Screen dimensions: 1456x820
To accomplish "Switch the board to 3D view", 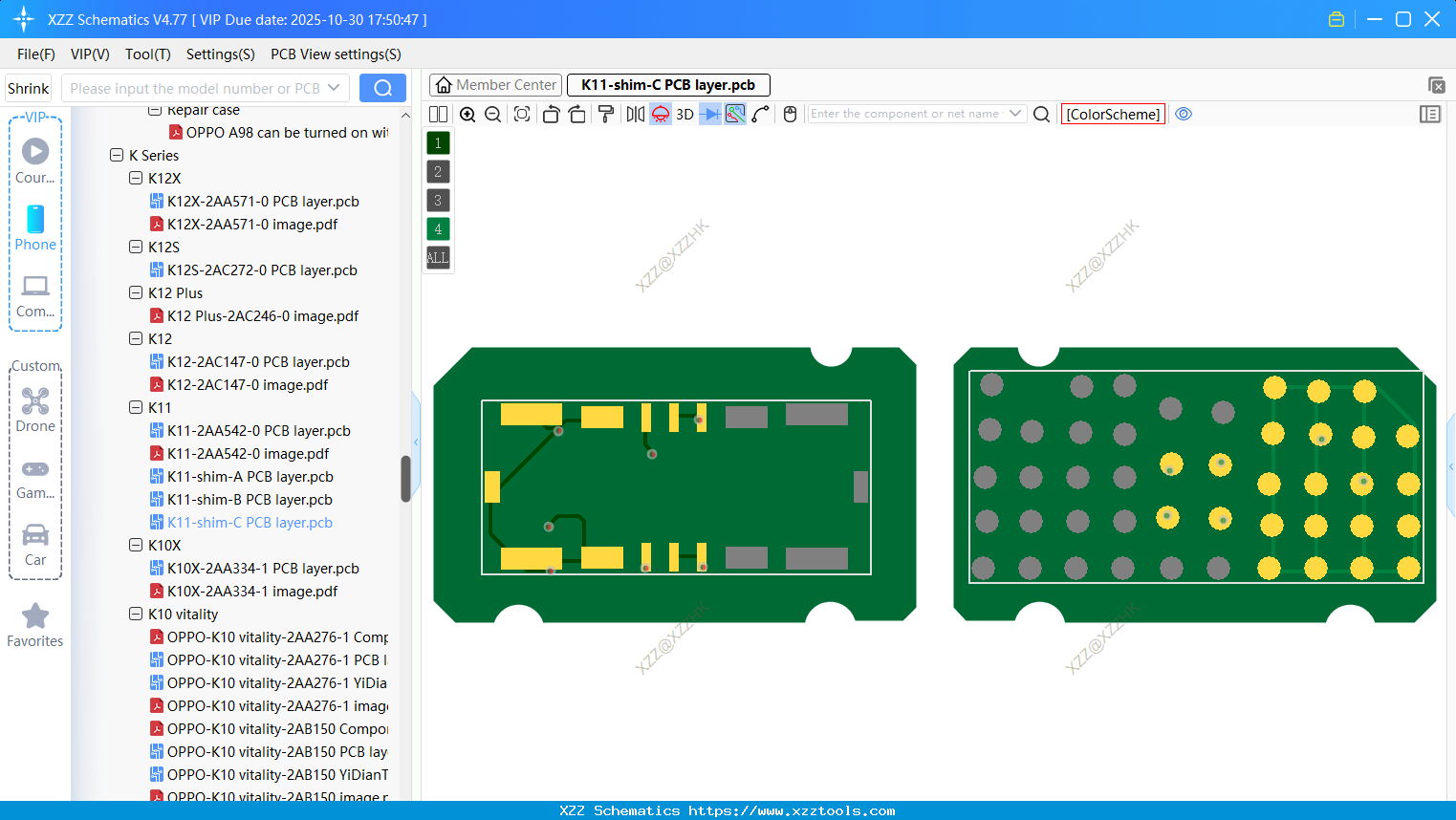I will (x=684, y=113).
